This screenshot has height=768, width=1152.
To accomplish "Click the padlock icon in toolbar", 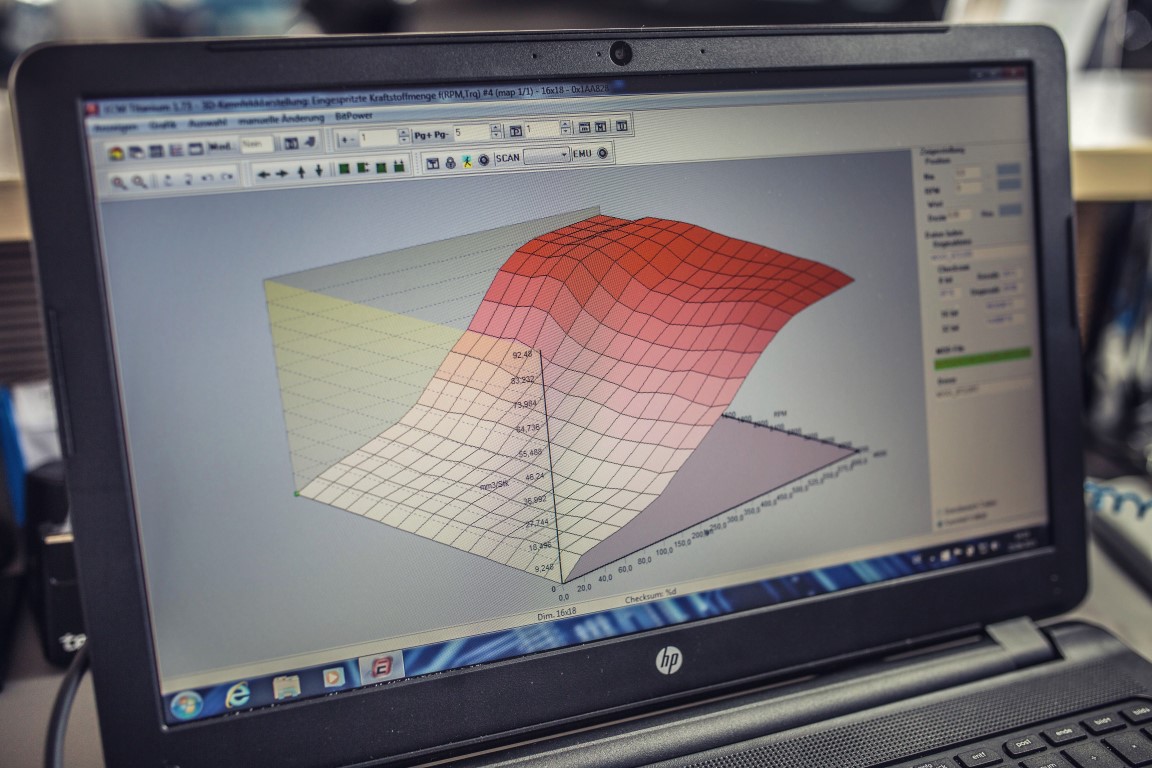I will (x=450, y=163).
